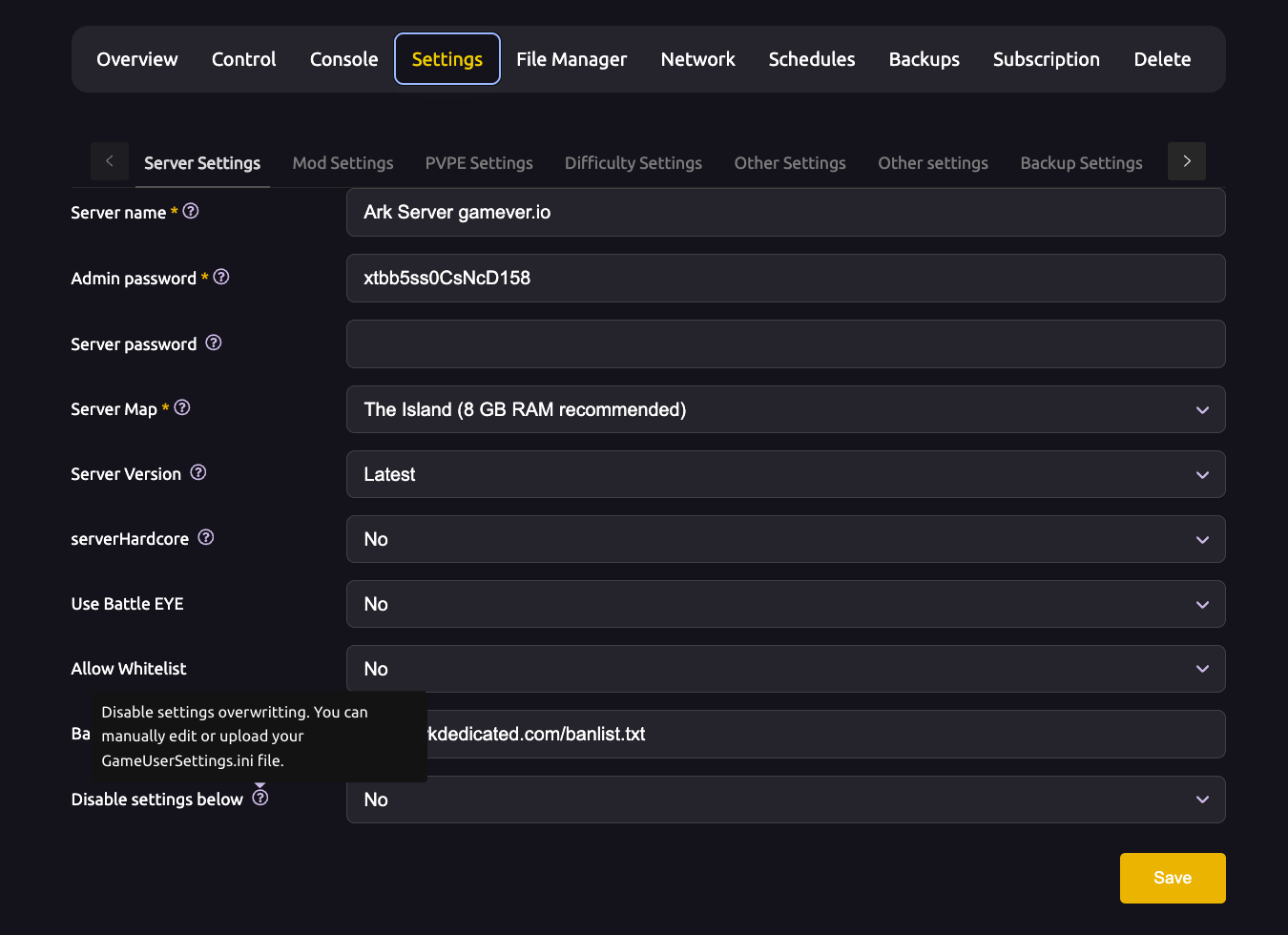Click help icon beside Server Version

[198, 472]
